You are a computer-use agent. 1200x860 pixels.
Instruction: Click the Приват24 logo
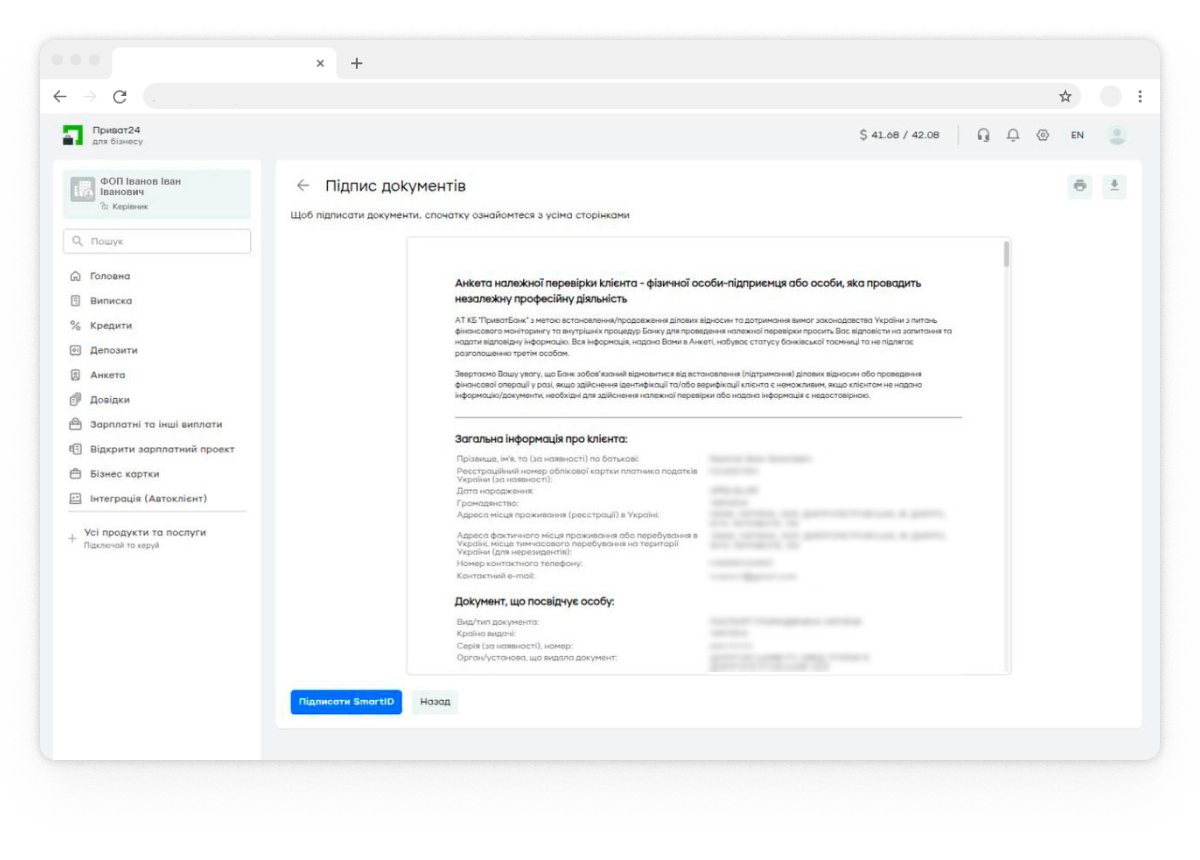point(73,135)
